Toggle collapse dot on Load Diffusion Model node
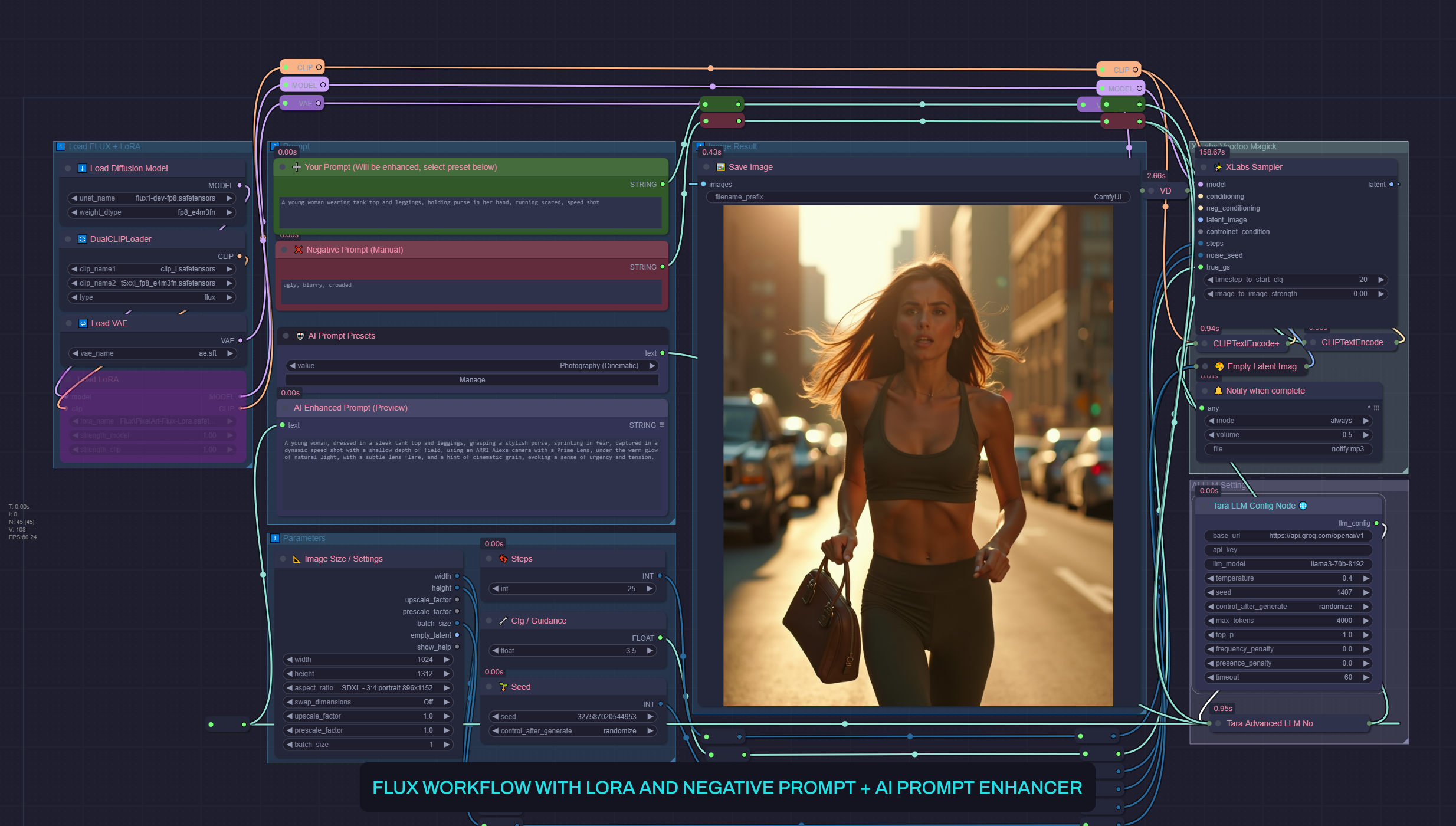The width and height of the screenshot is (1456, 826). tap(68, 168)
